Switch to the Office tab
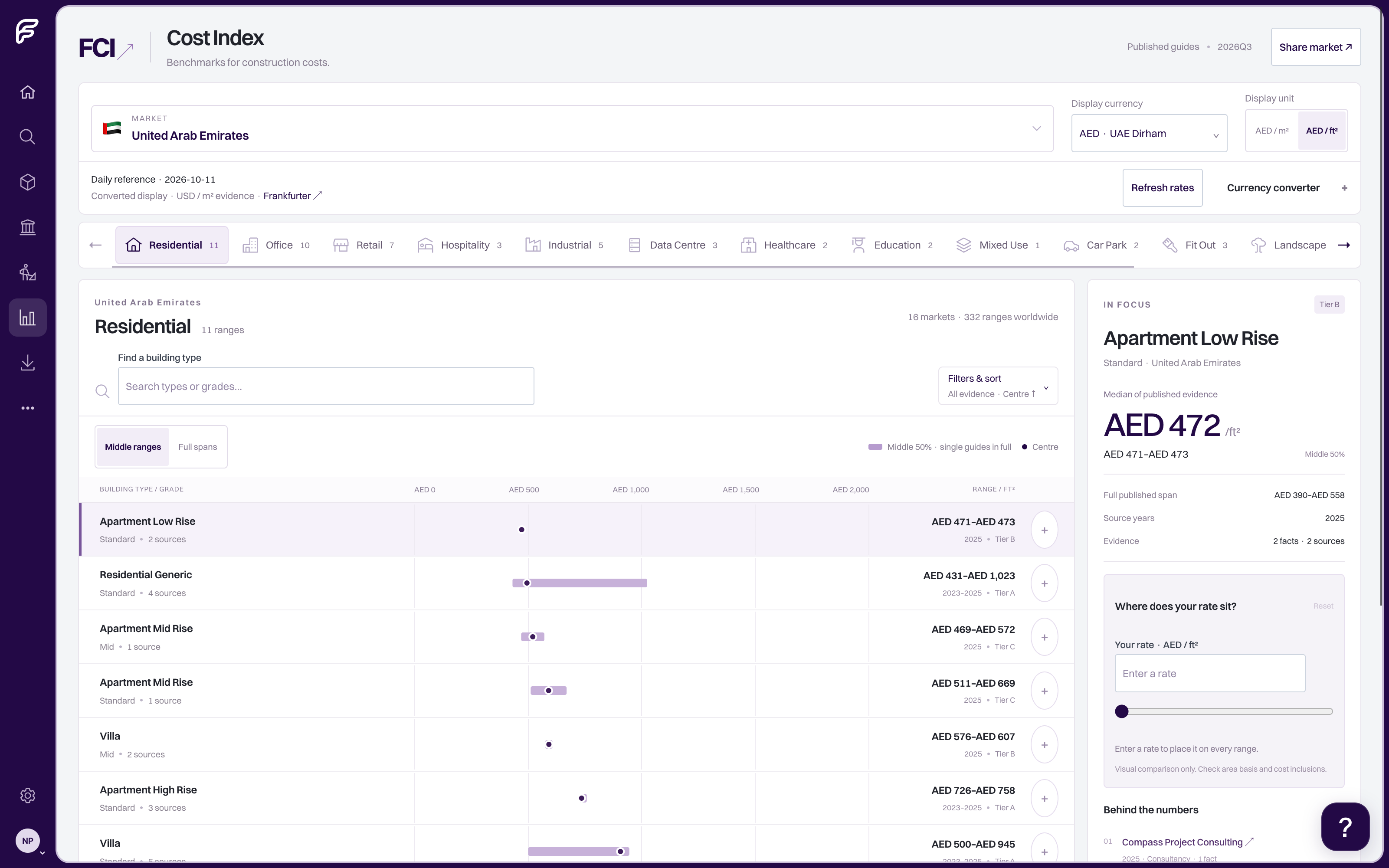Screen dimensions: 1389x868 click(276, 245)
